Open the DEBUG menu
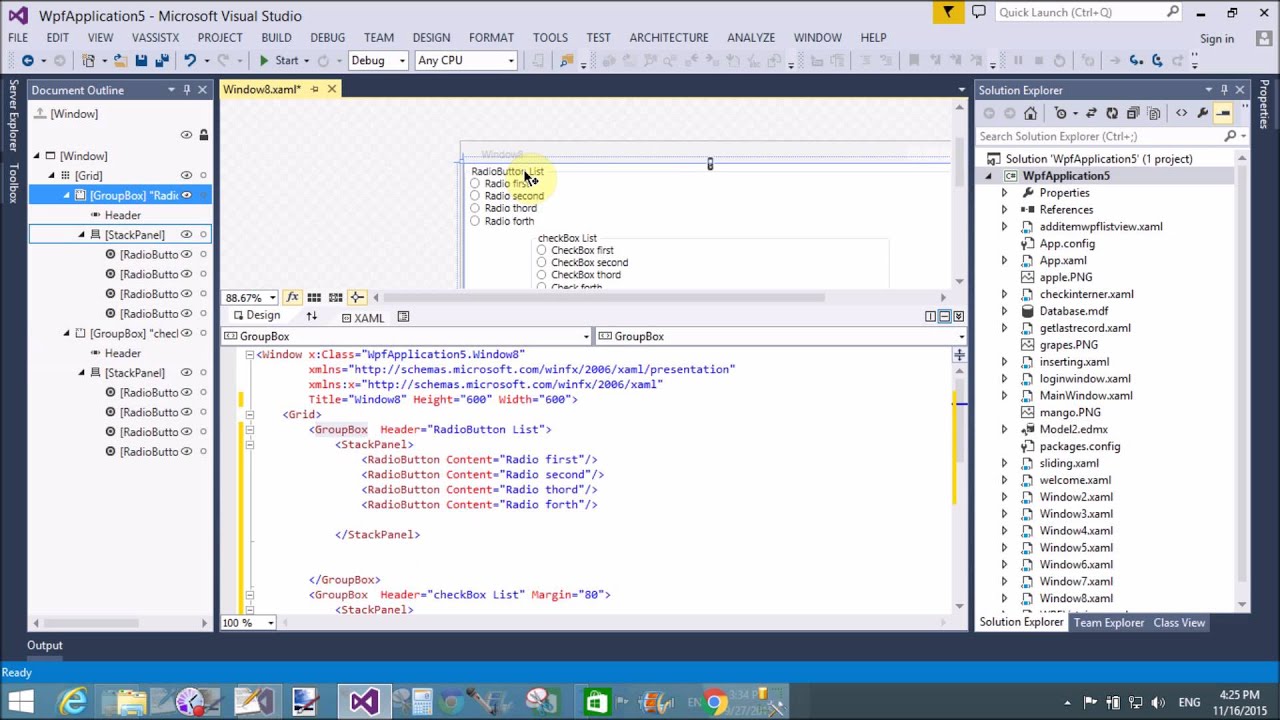The height and width of the screenshot is (720, 1280). [x=327, y=37]
